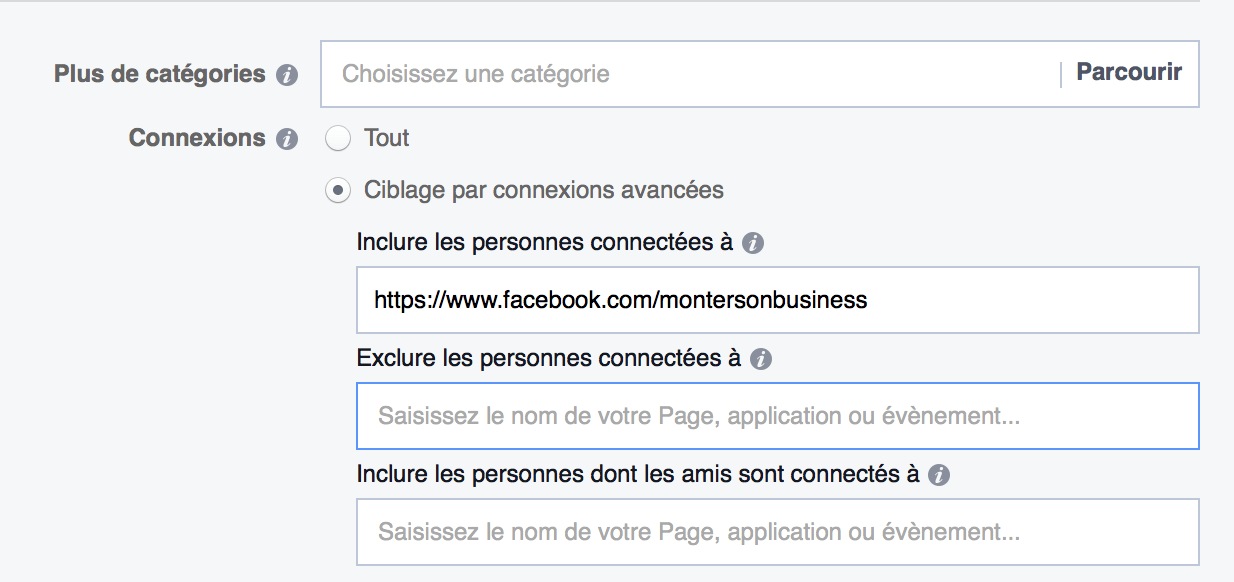This screenshot has width=1234, height=582.
Task: Click the Plus de catégories label
Action: point(160,74)
